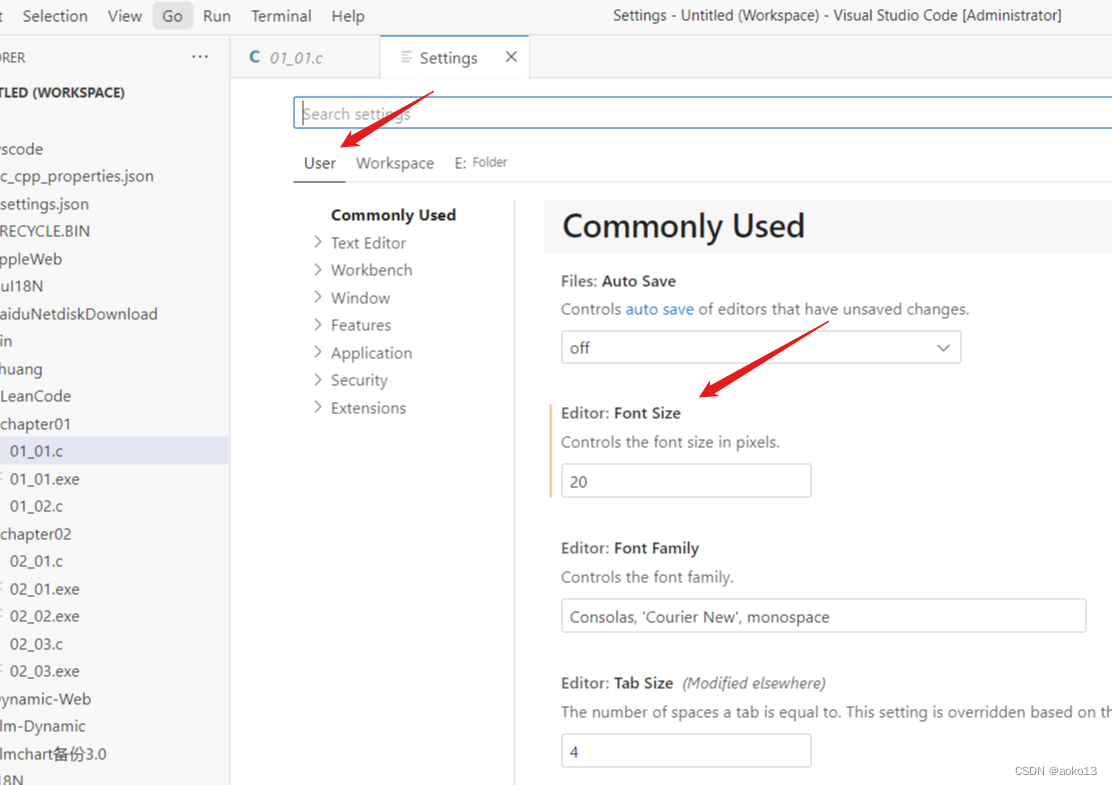1112x785 pixels.
Task: Open the Go menu
Action: coord(172,16)
